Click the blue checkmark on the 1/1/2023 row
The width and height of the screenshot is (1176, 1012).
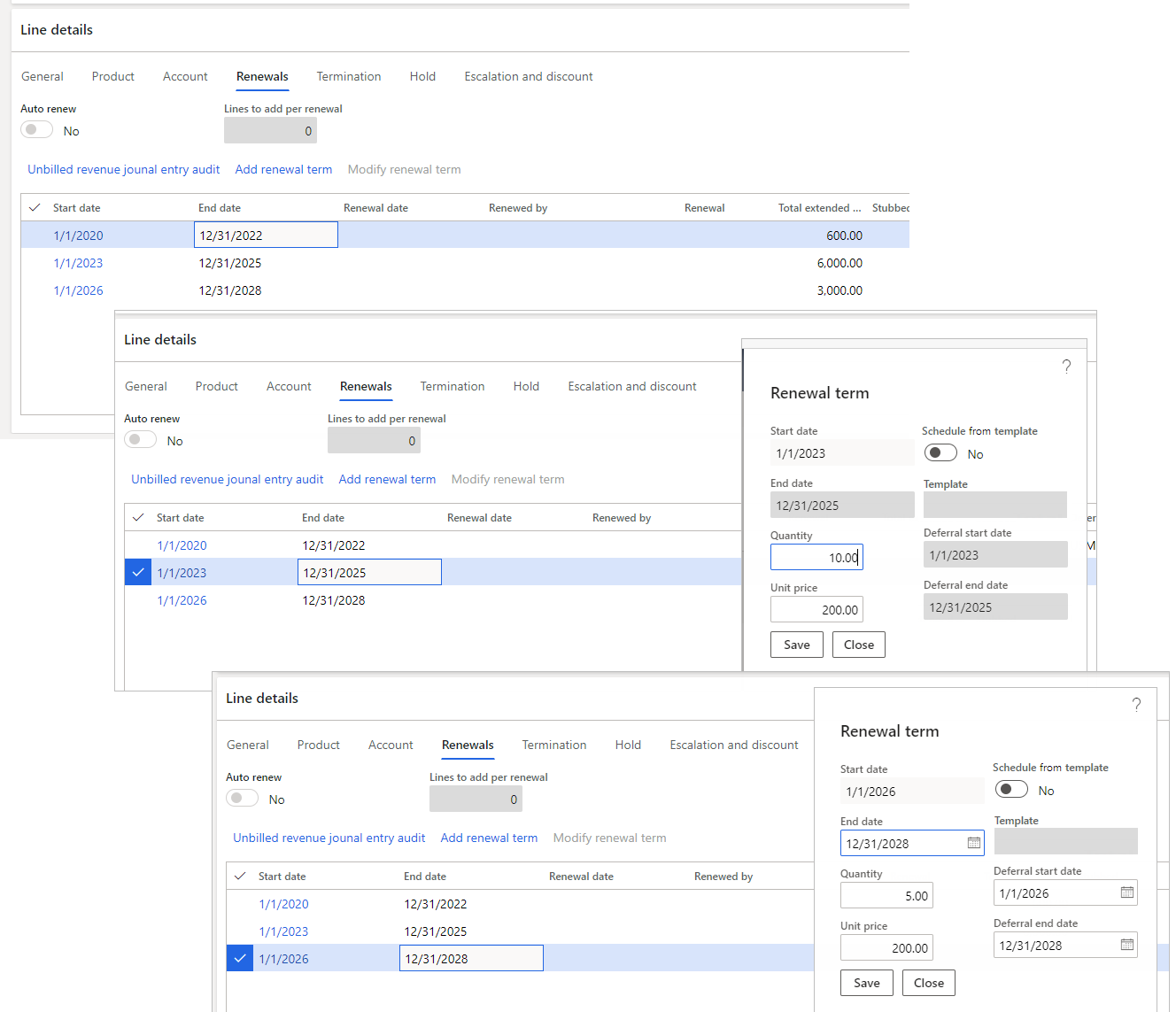coord(138,573)
